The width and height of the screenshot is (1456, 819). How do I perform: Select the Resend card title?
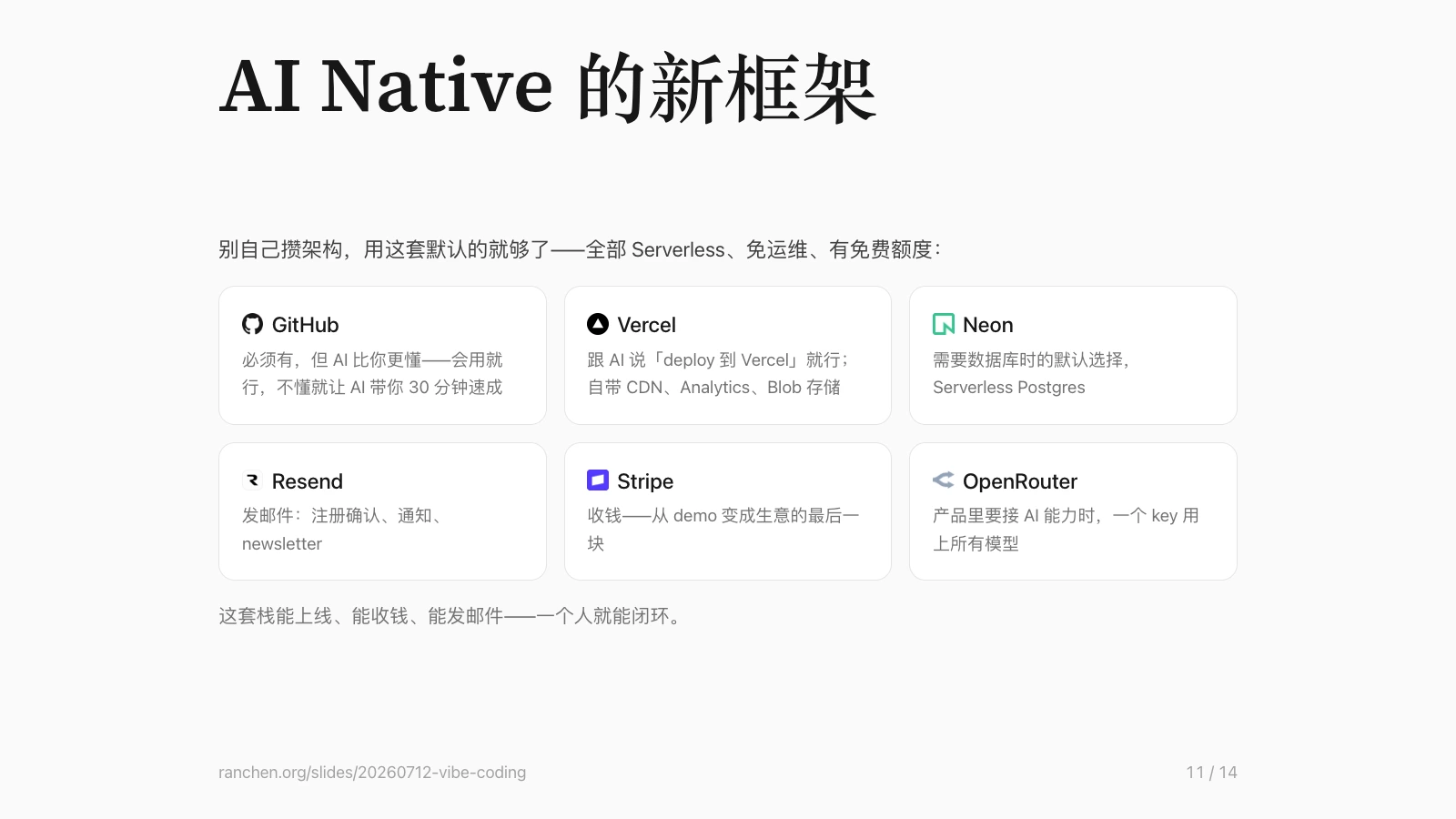click(x=307, y=481)
